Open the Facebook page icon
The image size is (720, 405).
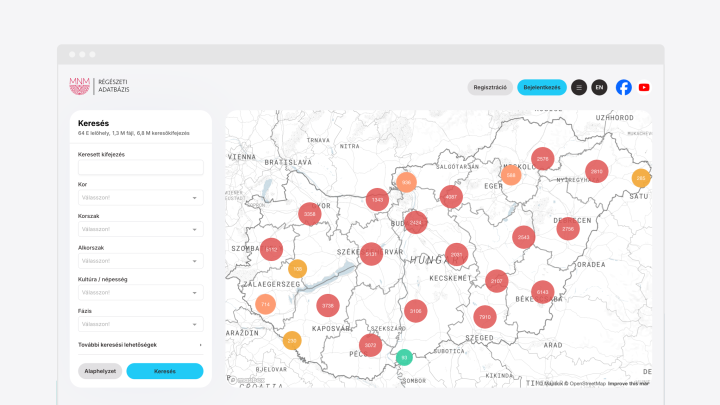click(x=623, y=87)
